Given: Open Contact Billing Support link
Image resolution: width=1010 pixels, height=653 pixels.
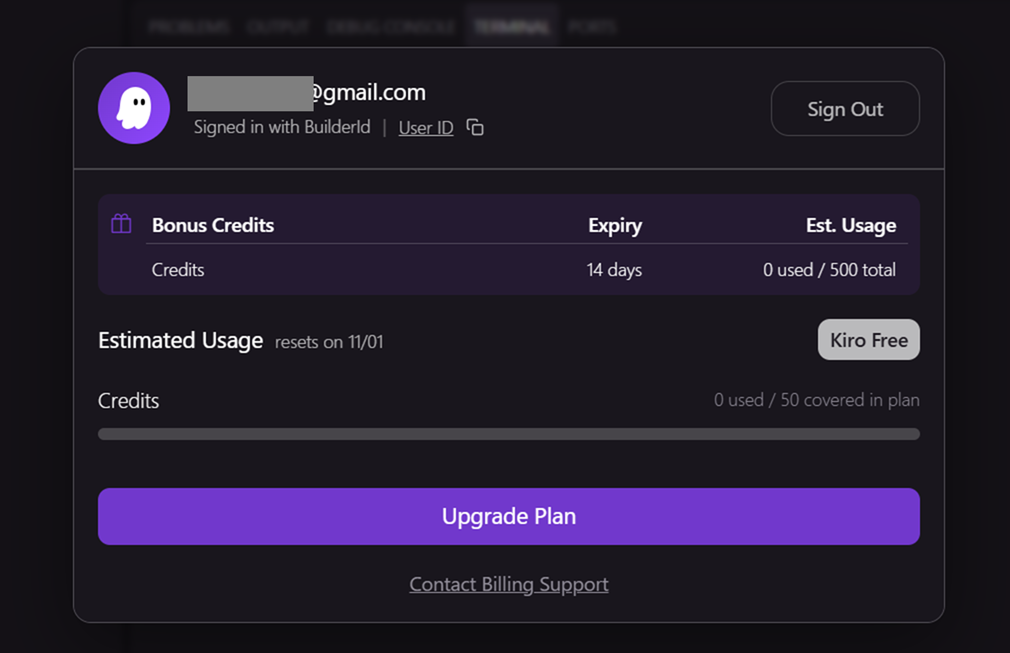Looking at the screenshot, I should tap(508, 584).
